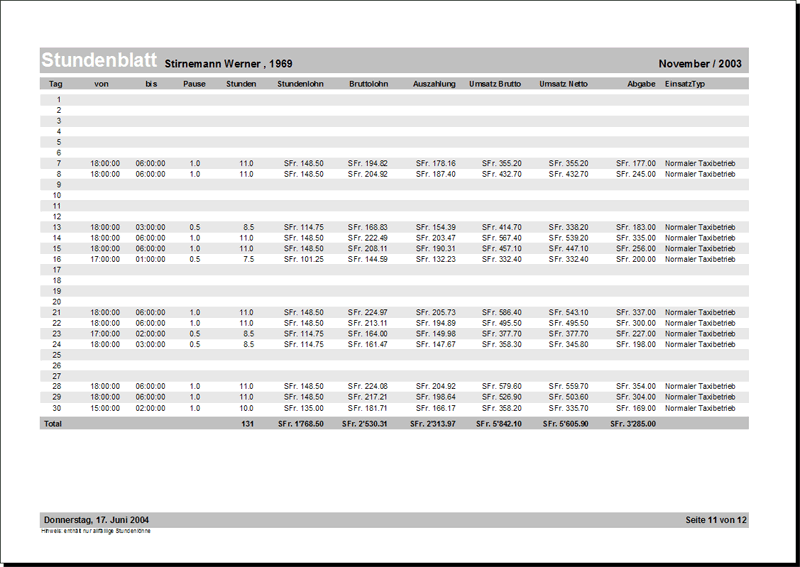This screenshot has width=800, height=567.
Task: Select total Umsatz Brutto SFr. 5'842.10
Action: click(499, 424)
